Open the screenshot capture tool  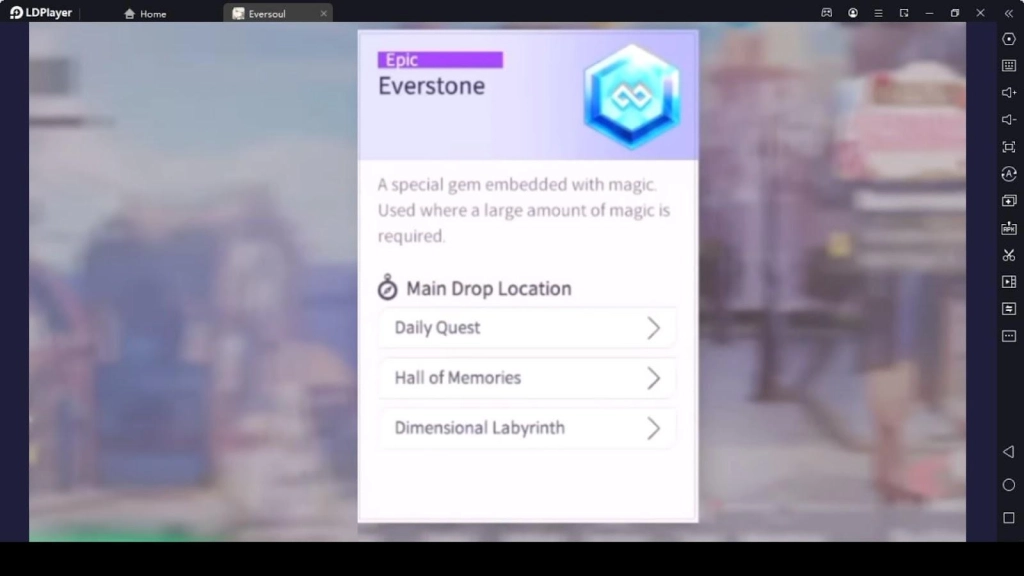pyautogui.click(x=1009, y=254)
